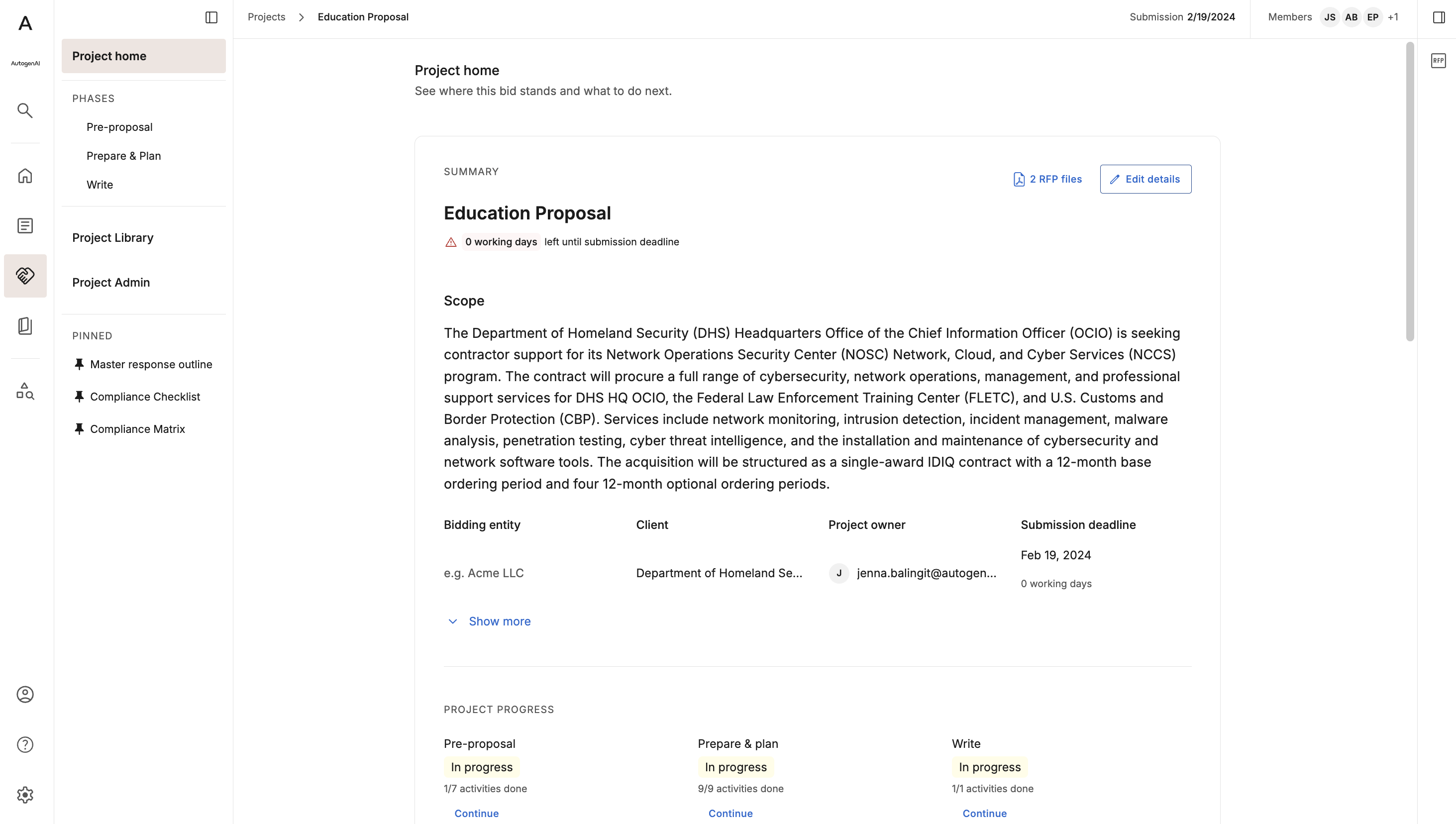Click the page vertical scrollbar
1456x824 pixels.
click(1410, 191)
